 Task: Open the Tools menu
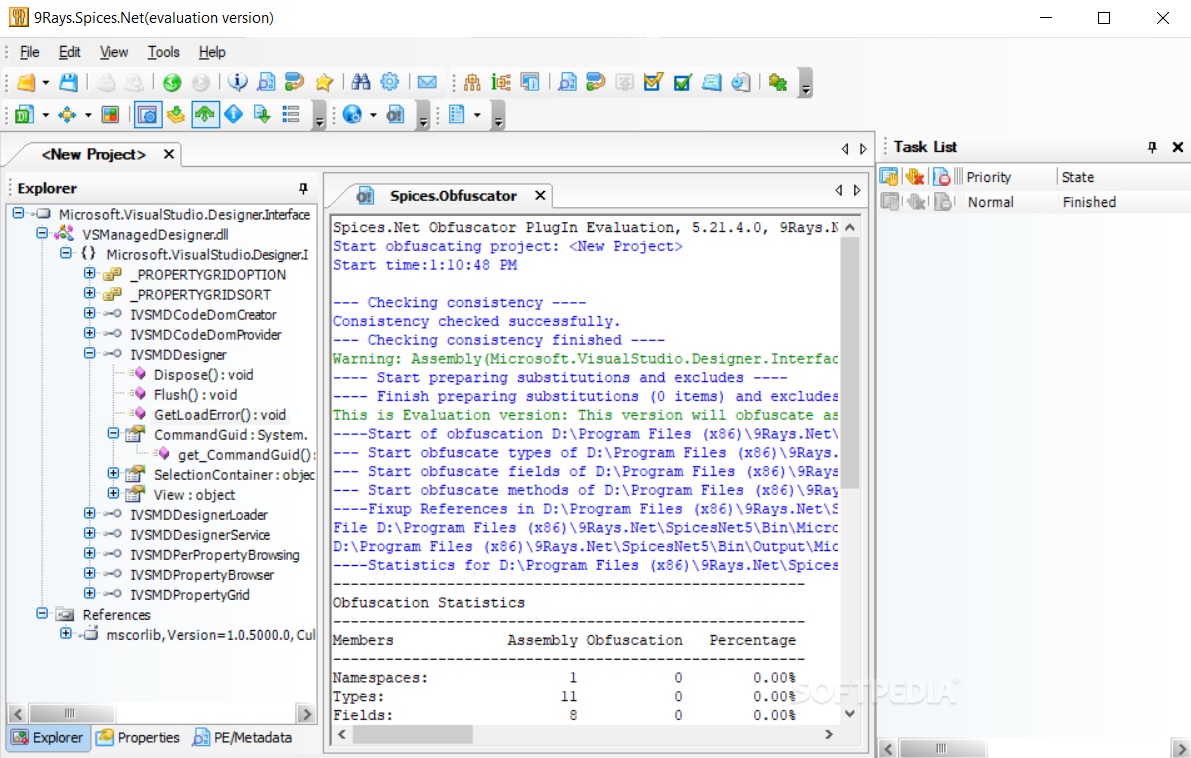tap(163, 52)
